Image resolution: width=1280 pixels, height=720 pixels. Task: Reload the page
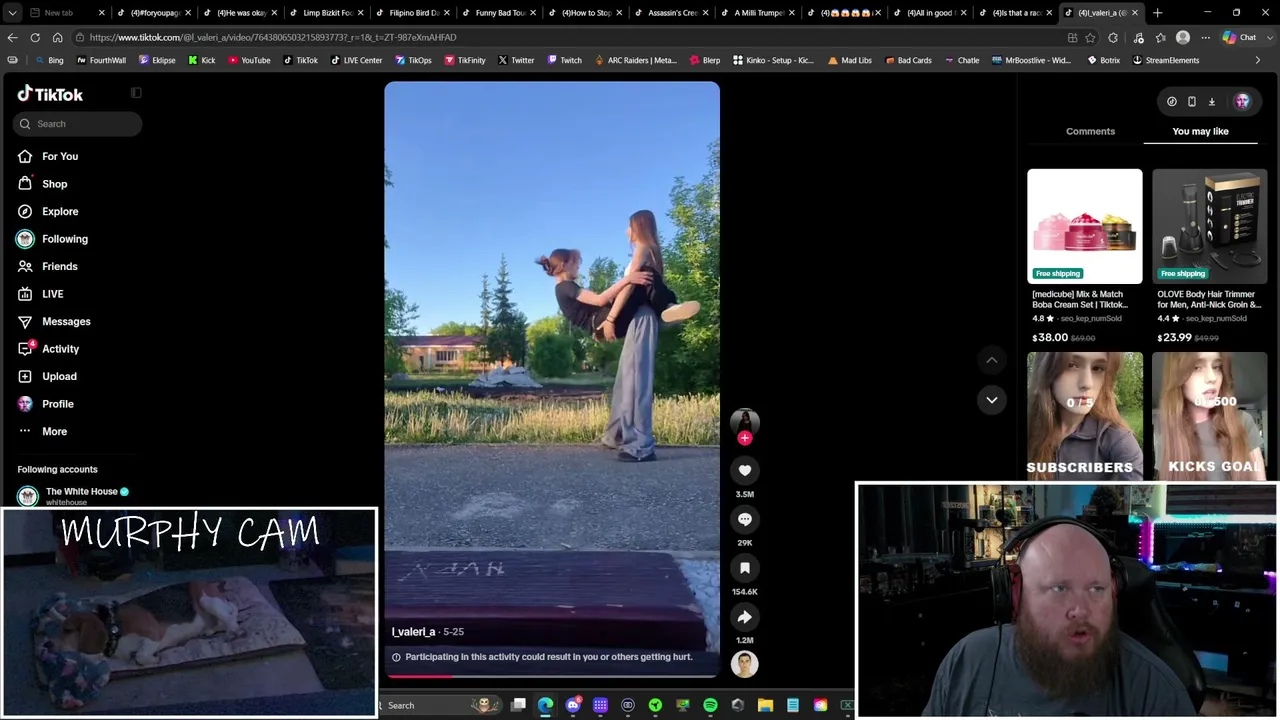pyautogui.click(x=35, y=38)
